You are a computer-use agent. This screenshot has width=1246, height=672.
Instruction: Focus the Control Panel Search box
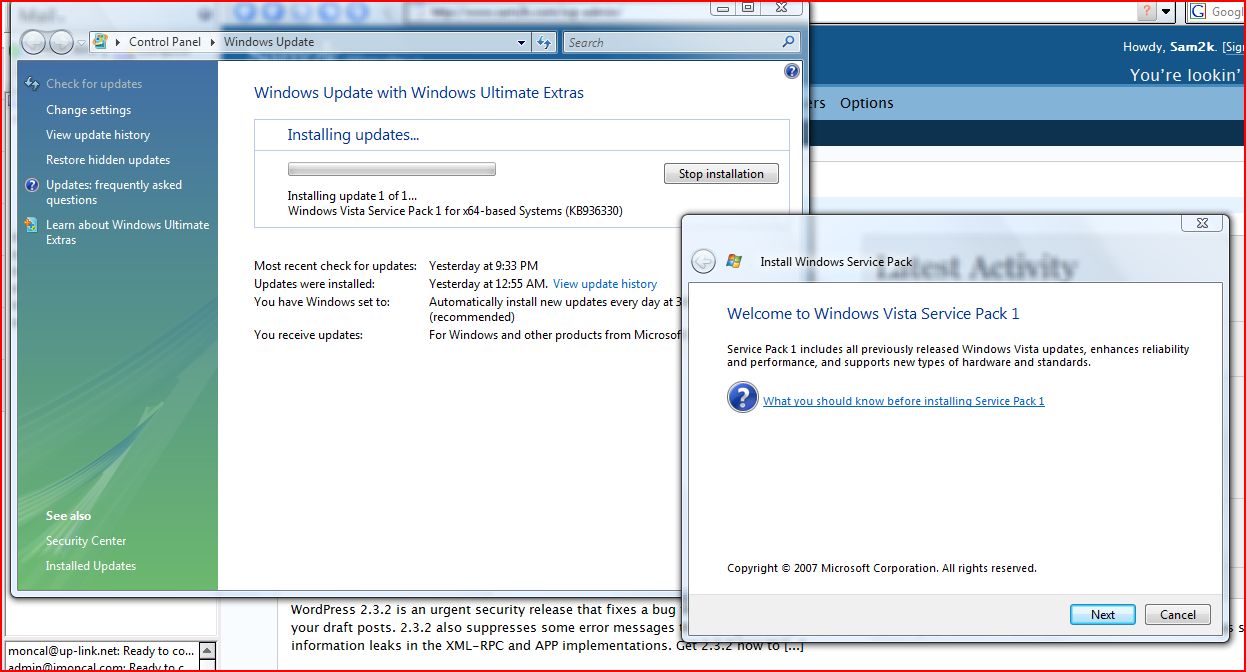[680, 42]
